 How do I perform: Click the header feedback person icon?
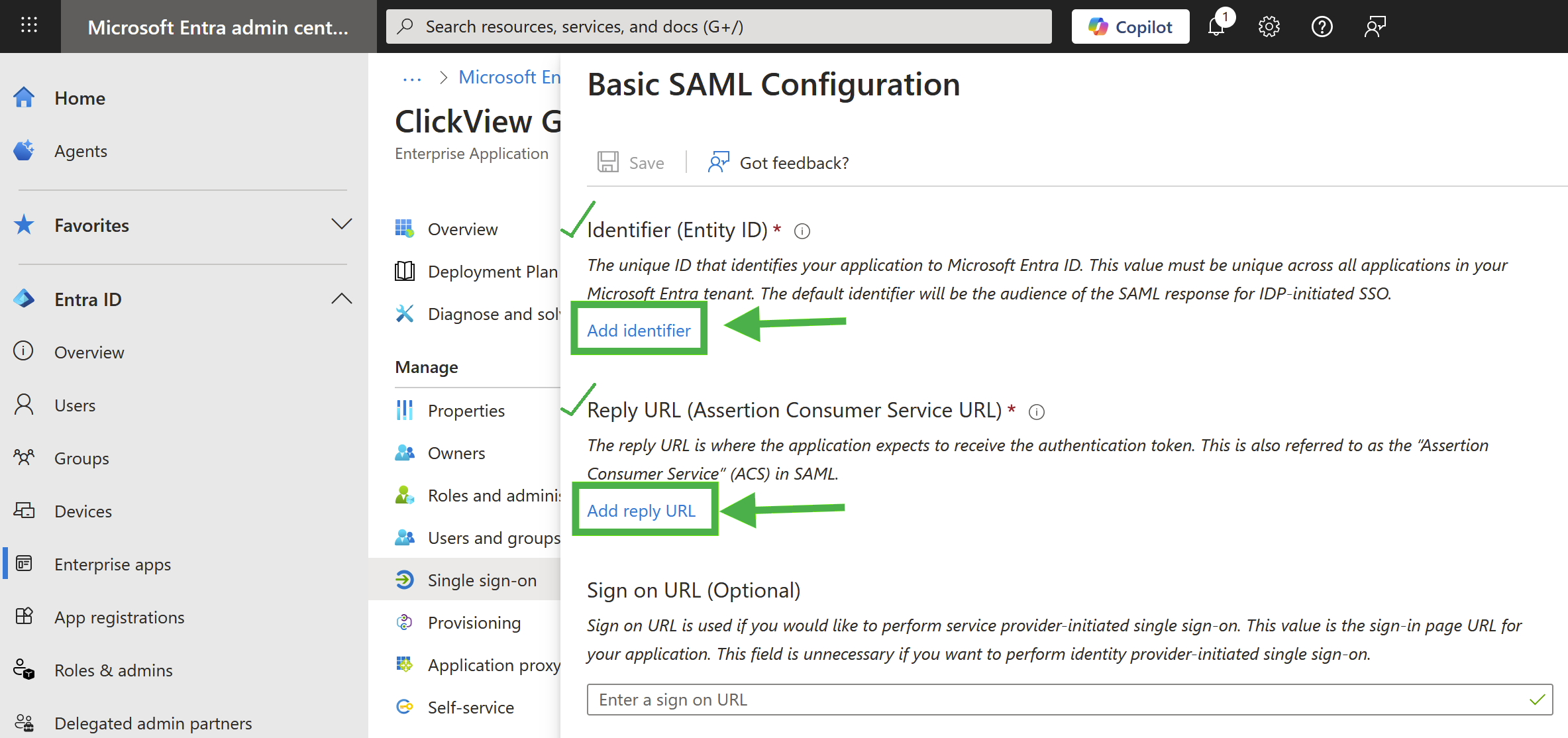click(x=1375, y=26)
